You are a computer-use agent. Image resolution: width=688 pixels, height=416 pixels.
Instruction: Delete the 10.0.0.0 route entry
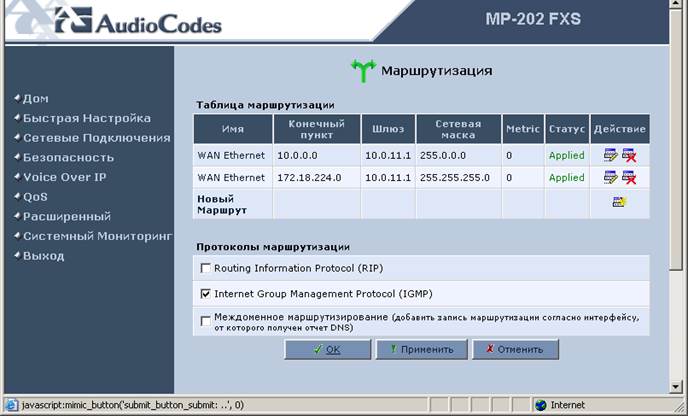tap(629, 155)
